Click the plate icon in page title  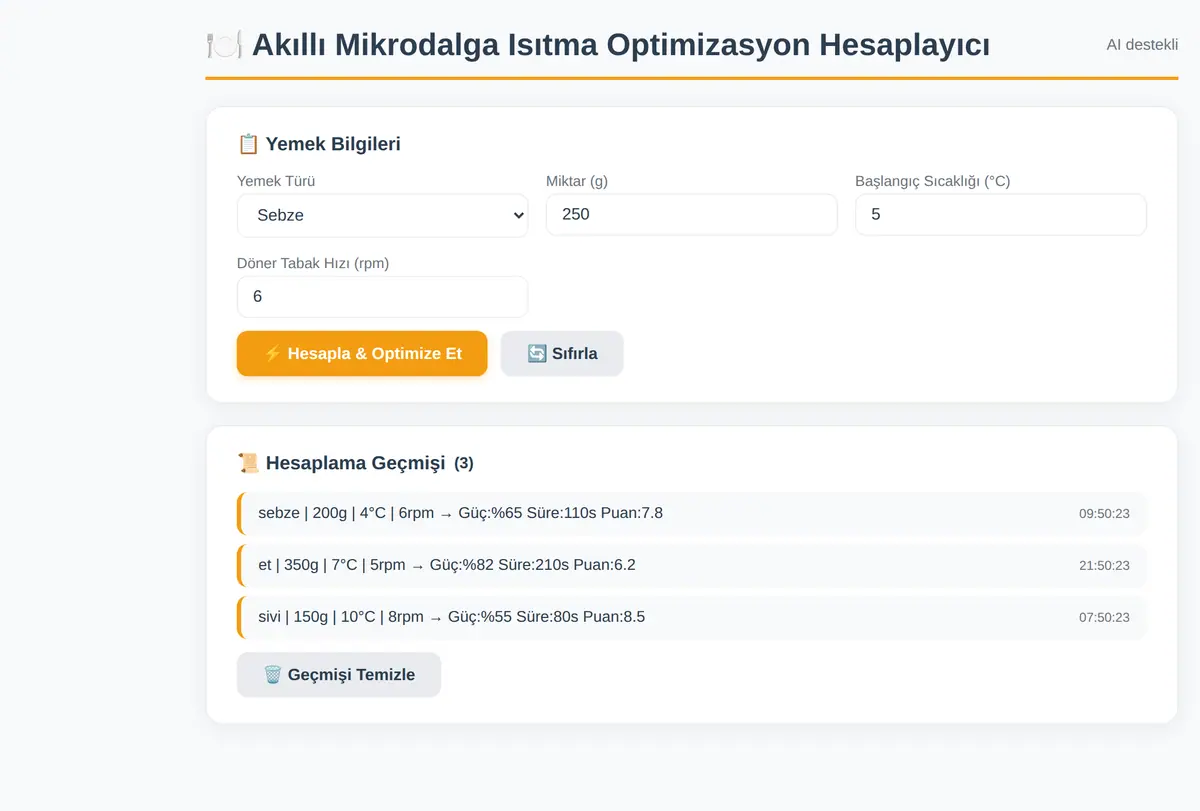[x=225, y=46]
